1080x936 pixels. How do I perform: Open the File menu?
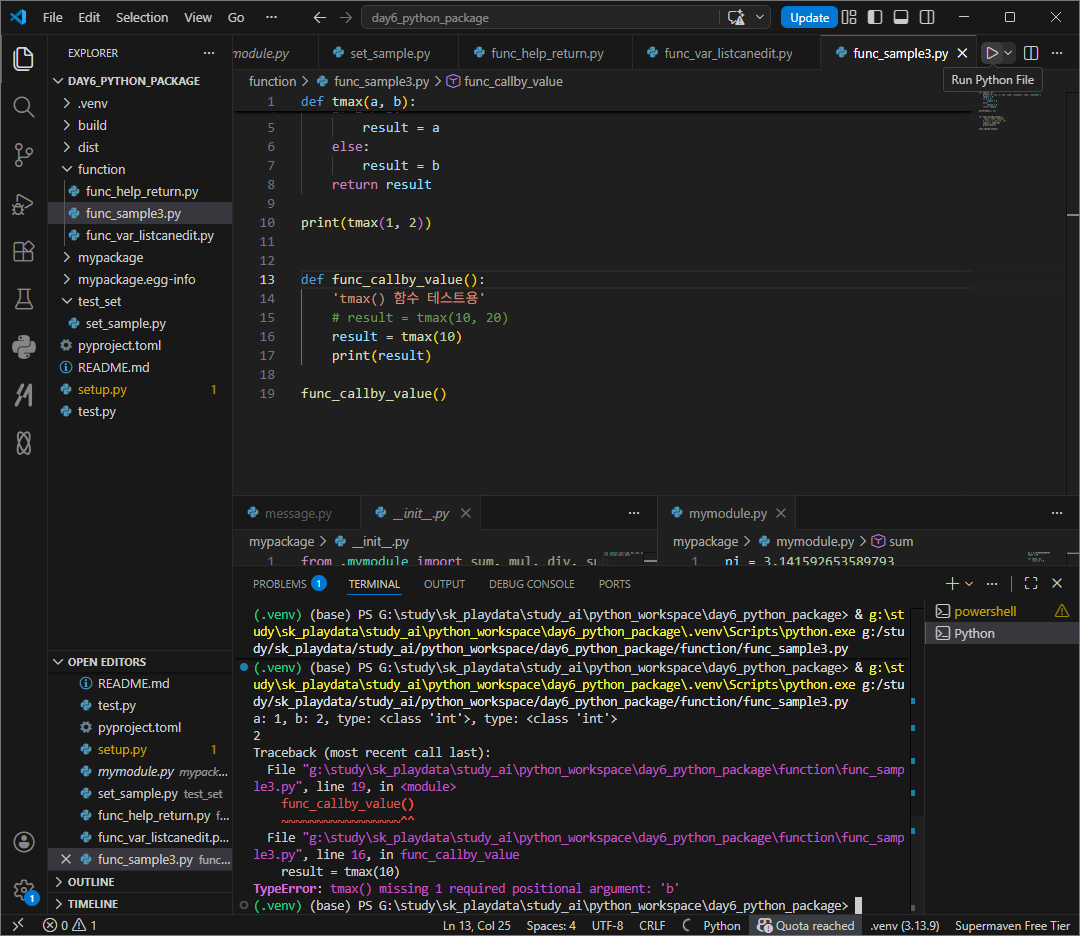(x=52, y=17)
